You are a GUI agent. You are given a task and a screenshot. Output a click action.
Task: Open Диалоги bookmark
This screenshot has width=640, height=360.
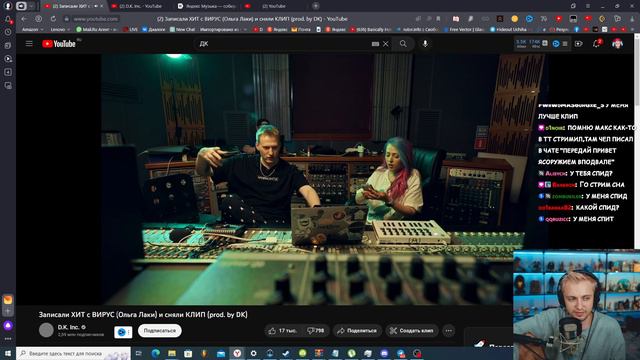(x=153, y=29)
